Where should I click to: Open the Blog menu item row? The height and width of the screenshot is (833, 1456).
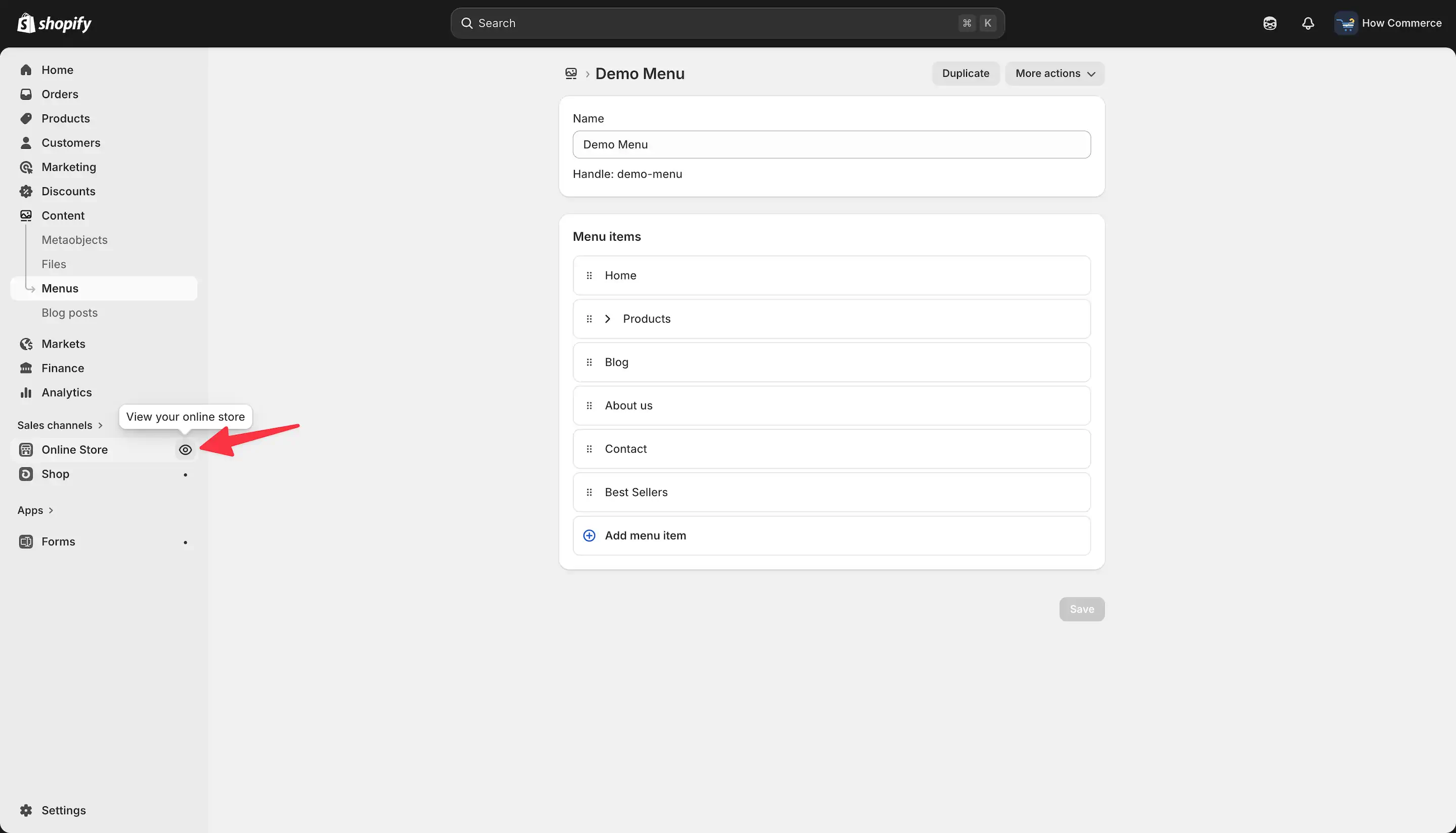pyautogui.click(x=831, y=362)
